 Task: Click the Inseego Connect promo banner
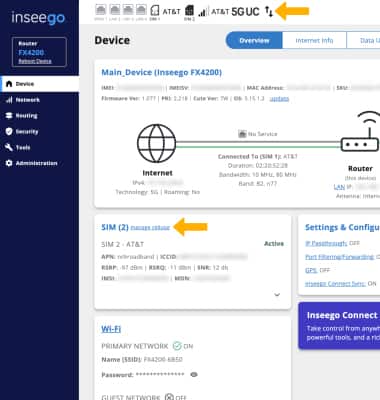tap(339, 326)
